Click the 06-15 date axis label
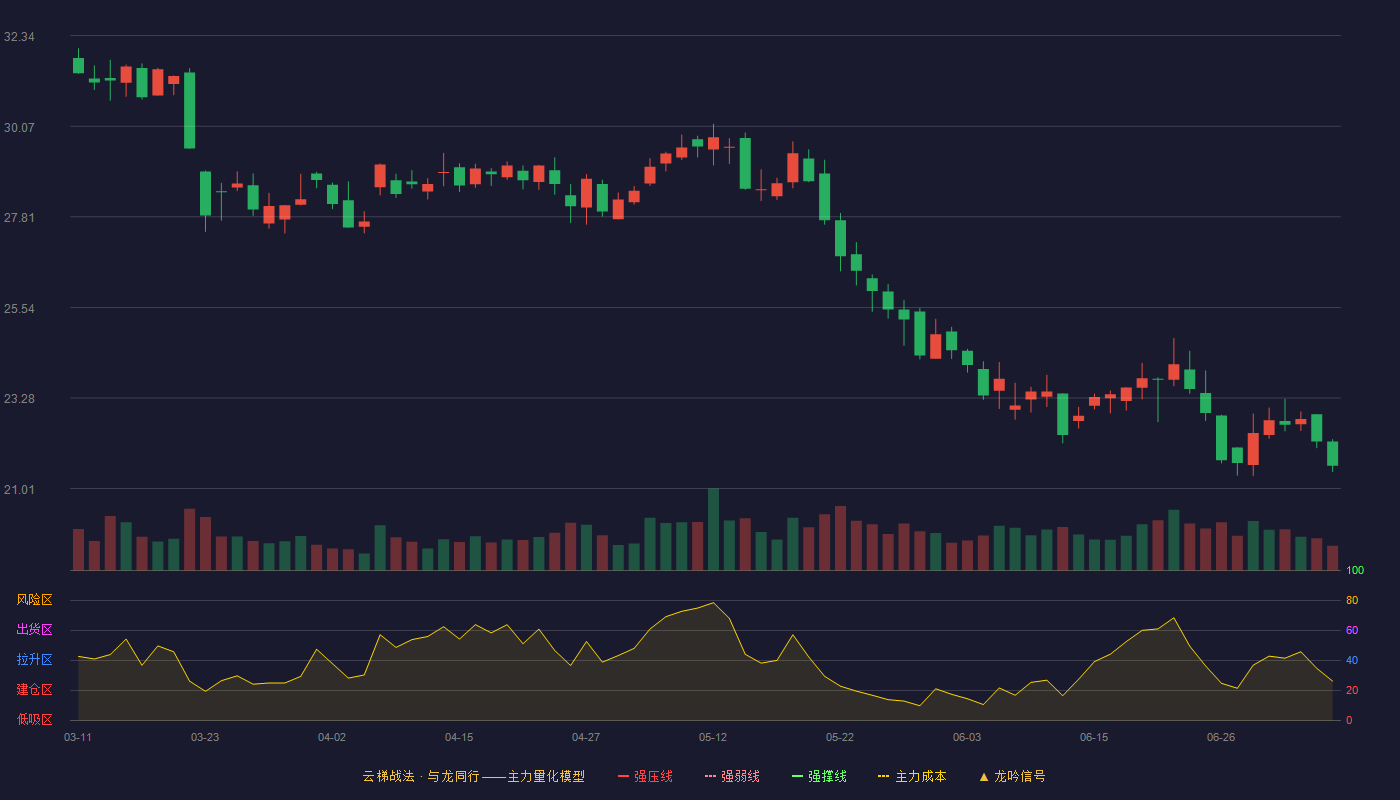Viewport: 1400px width, 800px height. [1094, 737]
